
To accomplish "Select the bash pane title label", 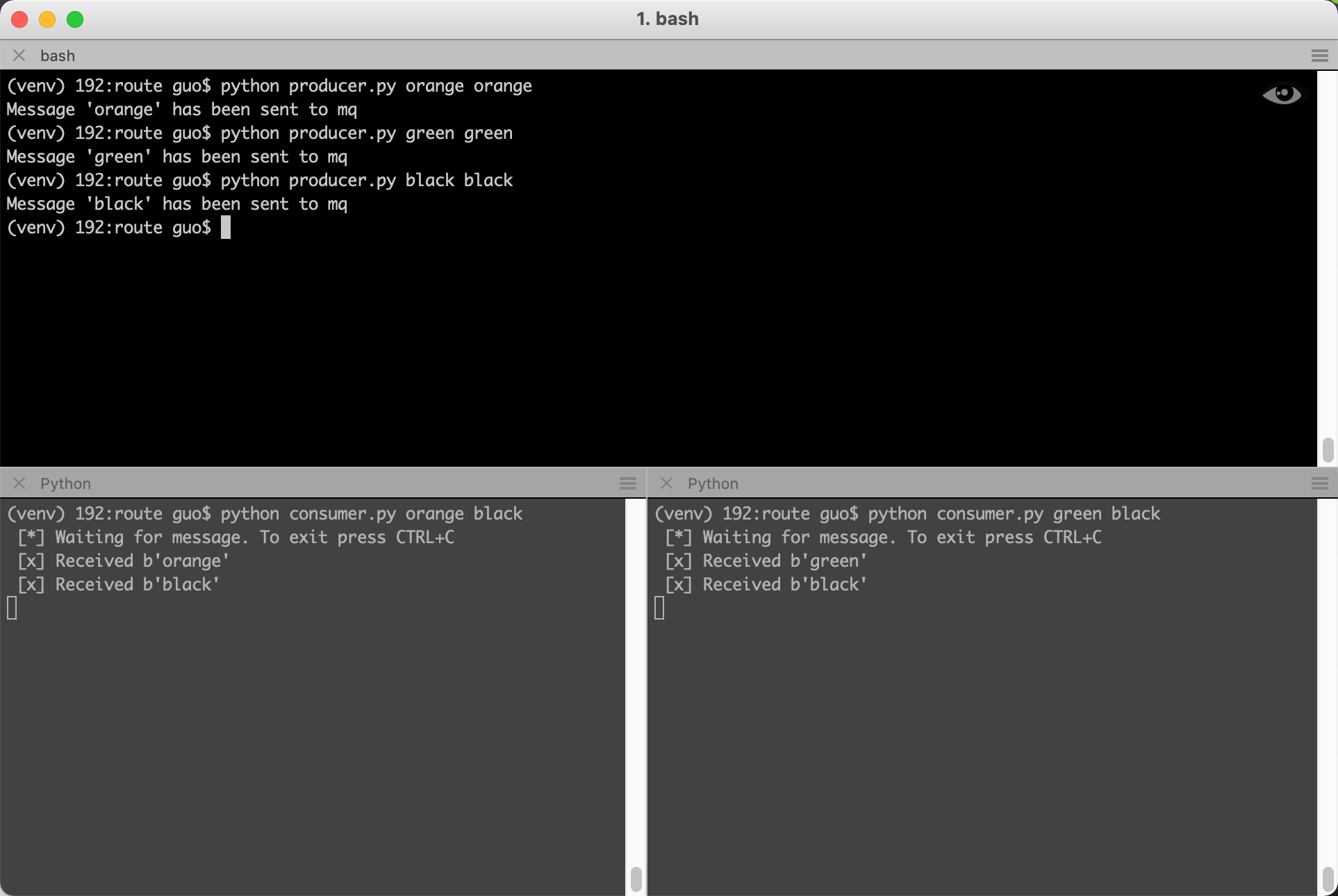I will [x=58, y=56].
